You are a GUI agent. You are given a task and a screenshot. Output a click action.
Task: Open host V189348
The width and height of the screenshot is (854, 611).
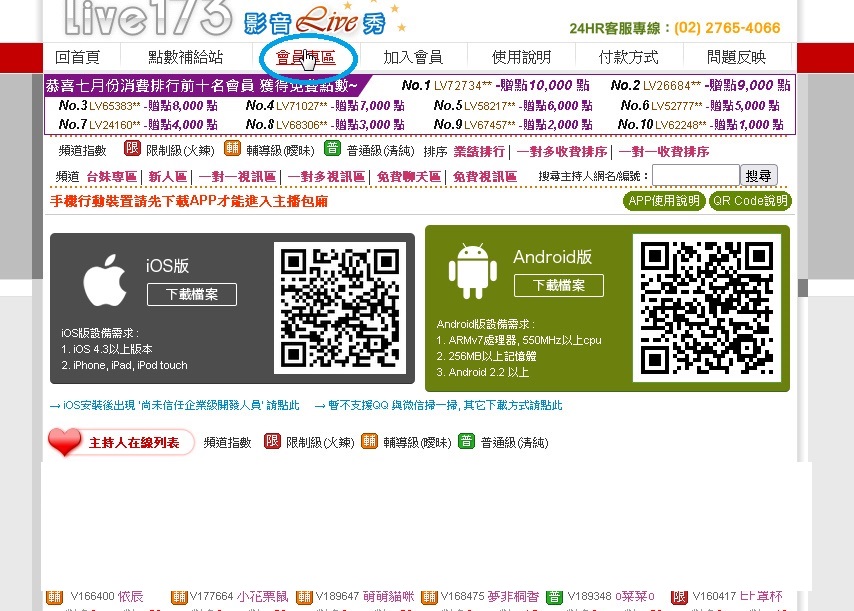611,597
